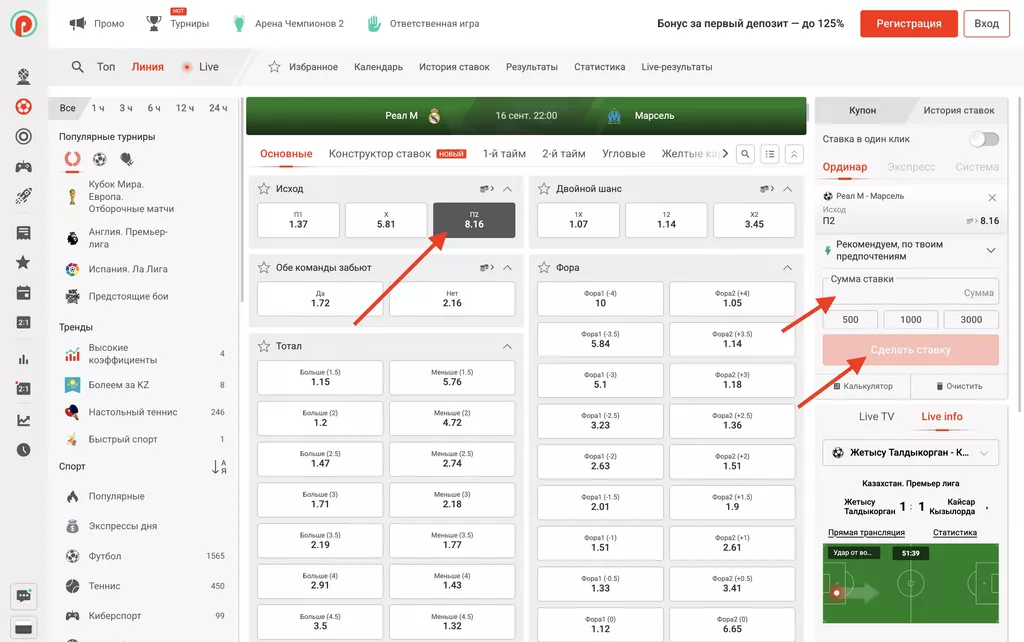This screenshot has height=642, width=1024.
Task: Select the 24 ч time filter
Action: (x=215, y=108)
